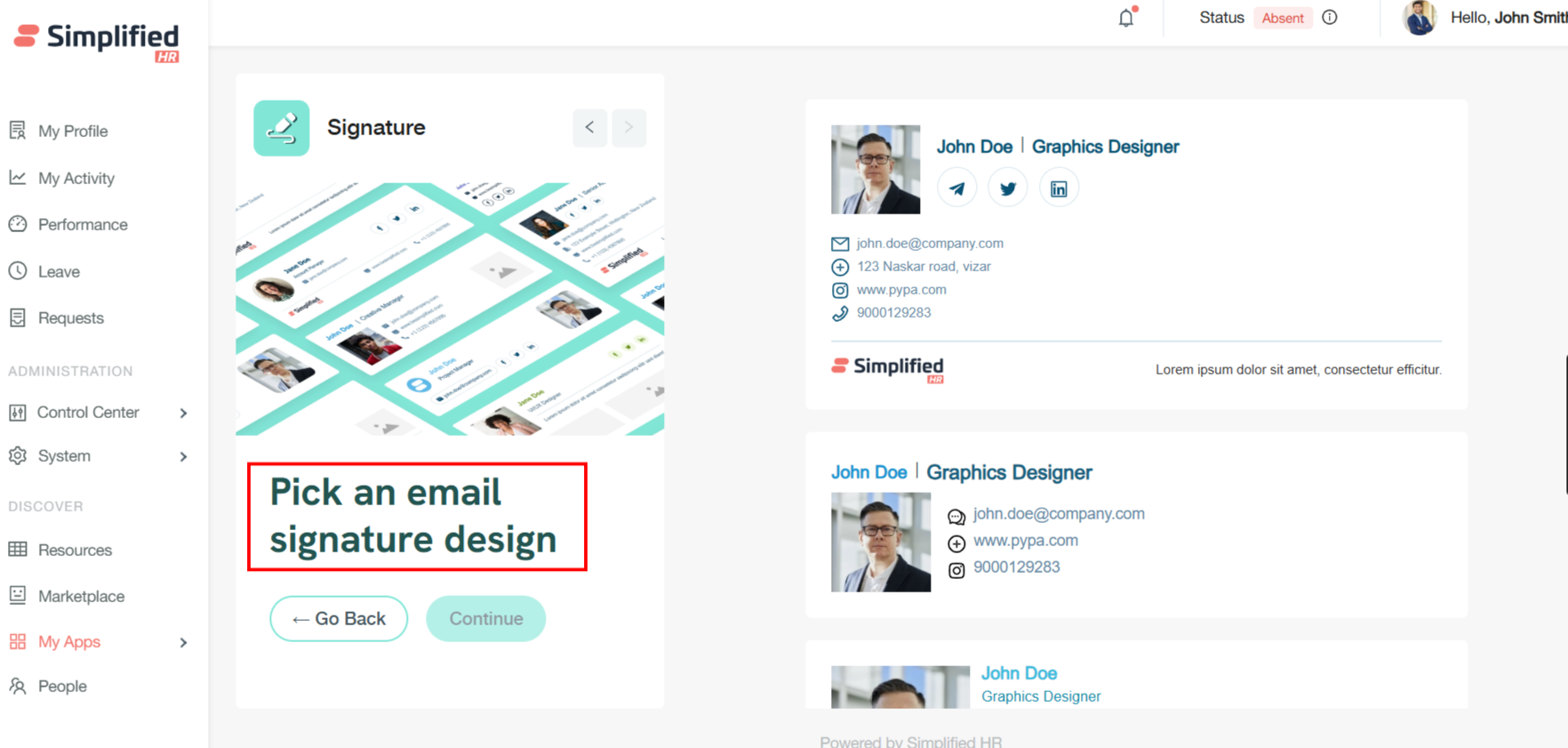
Task: Expand the My Apps submenu arrow
Action: pyautogui.click(x=183, y=642)
